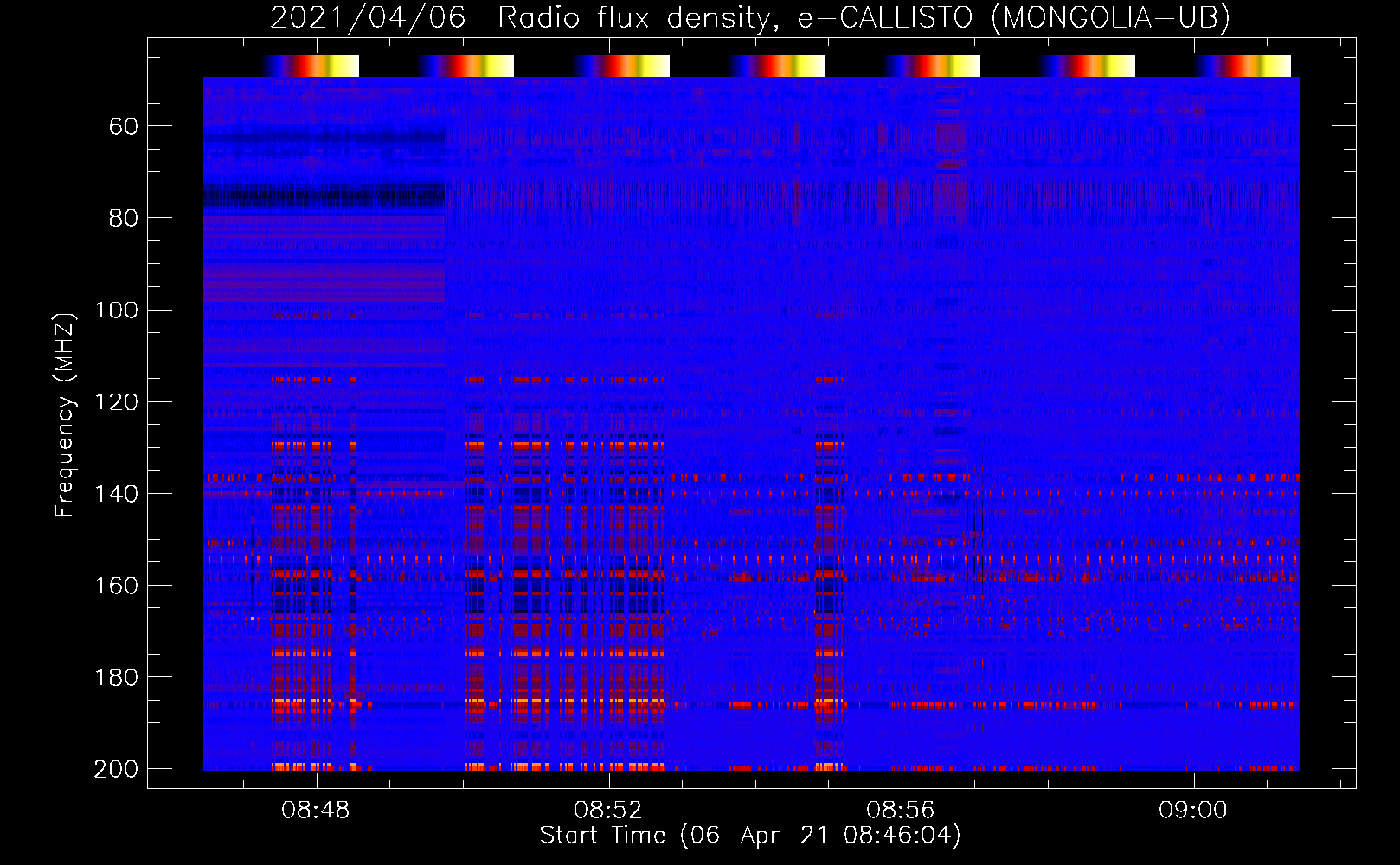Click the 09:00 time tick label
Image resolution: width=1400 pixels, height=865 pixels.
tap(1193, 811)
